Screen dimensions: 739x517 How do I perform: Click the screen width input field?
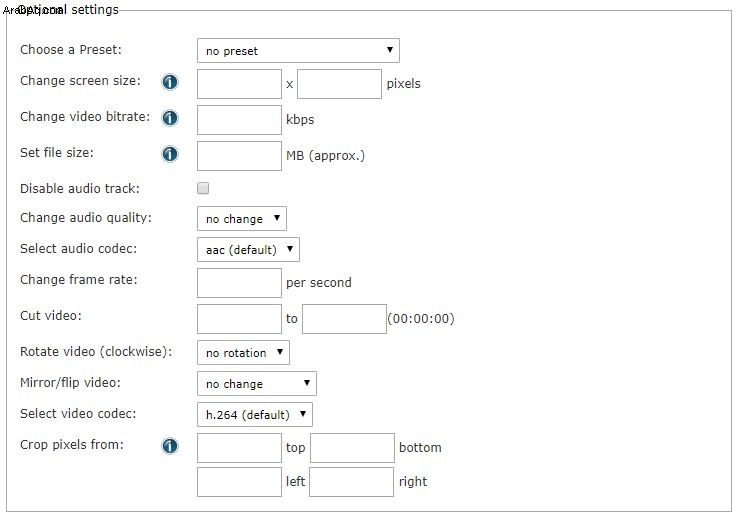[239, 84]
